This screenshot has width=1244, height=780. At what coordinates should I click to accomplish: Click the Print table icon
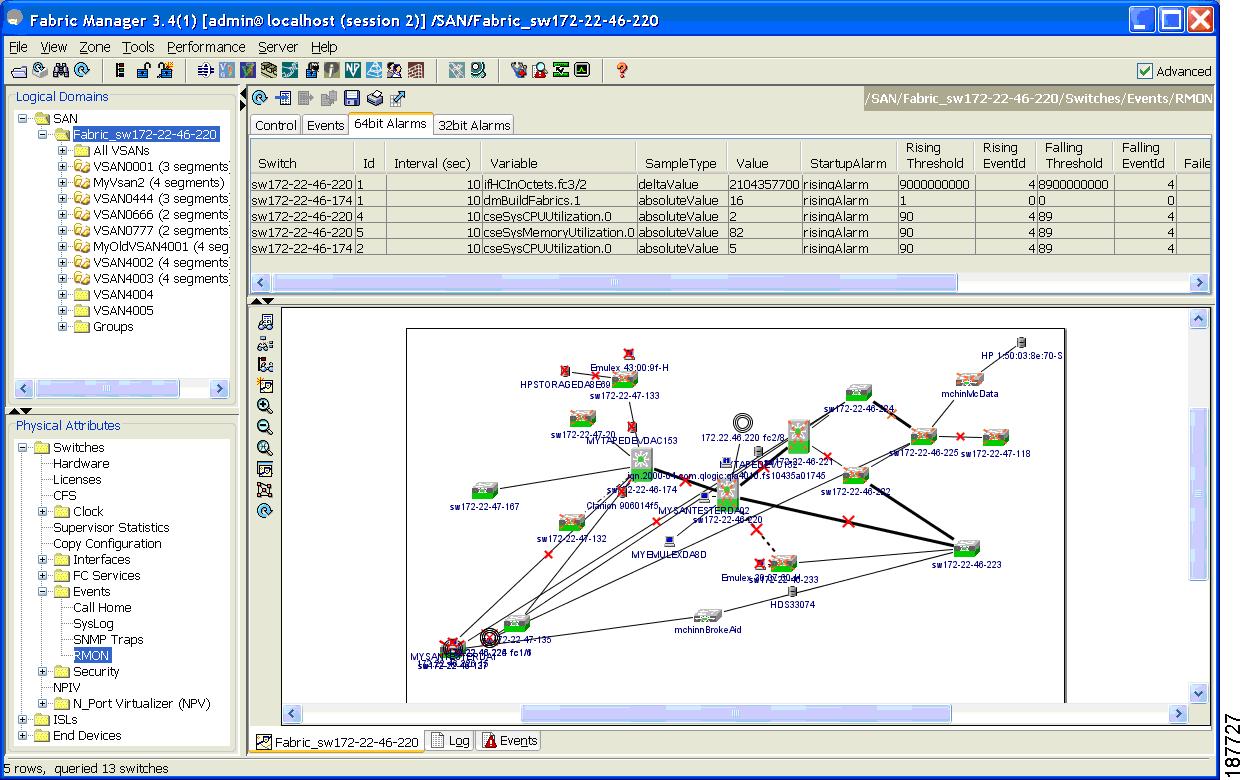tap(374, 97)
